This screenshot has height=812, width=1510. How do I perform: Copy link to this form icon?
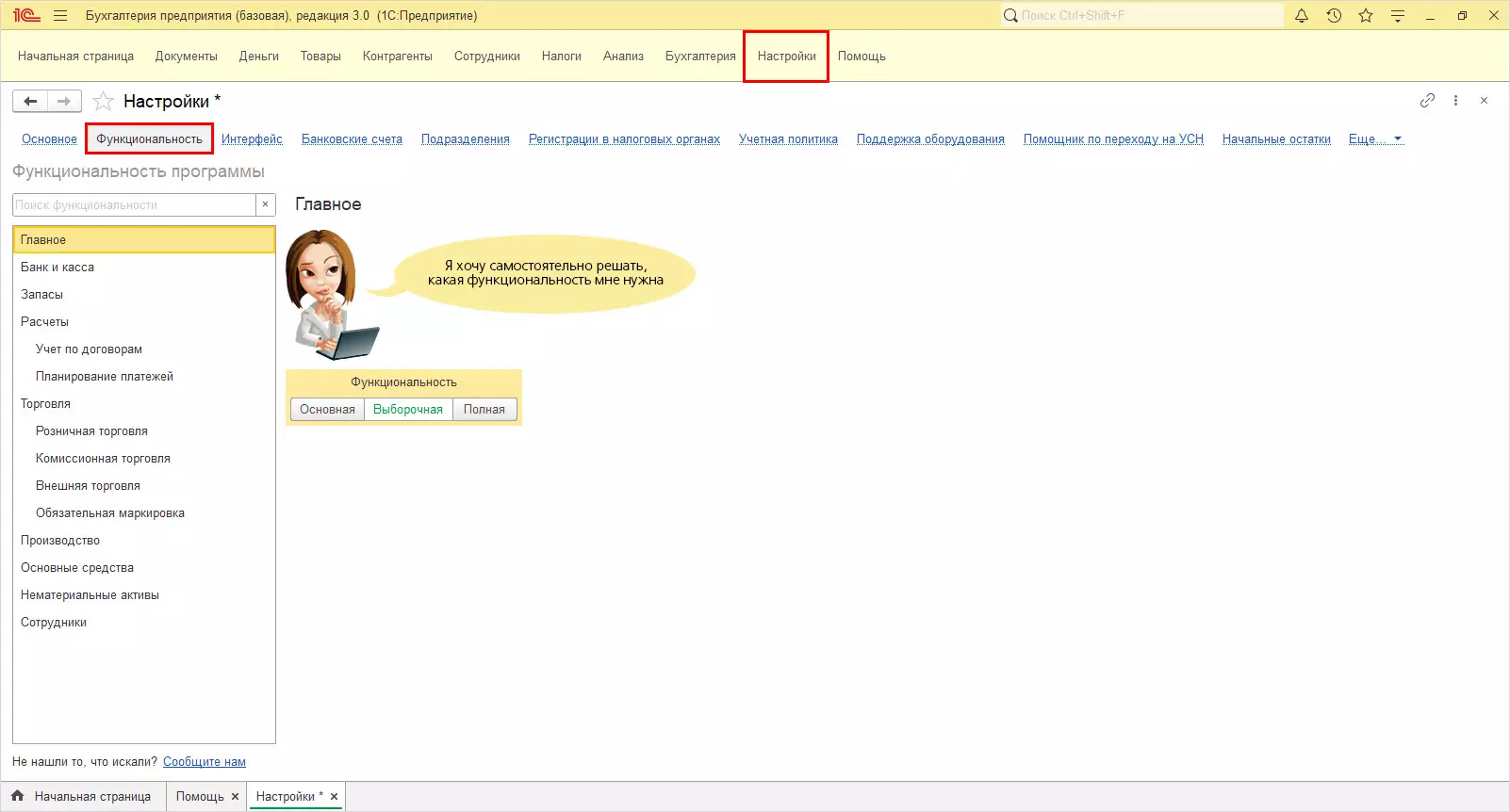[1428, 100]
